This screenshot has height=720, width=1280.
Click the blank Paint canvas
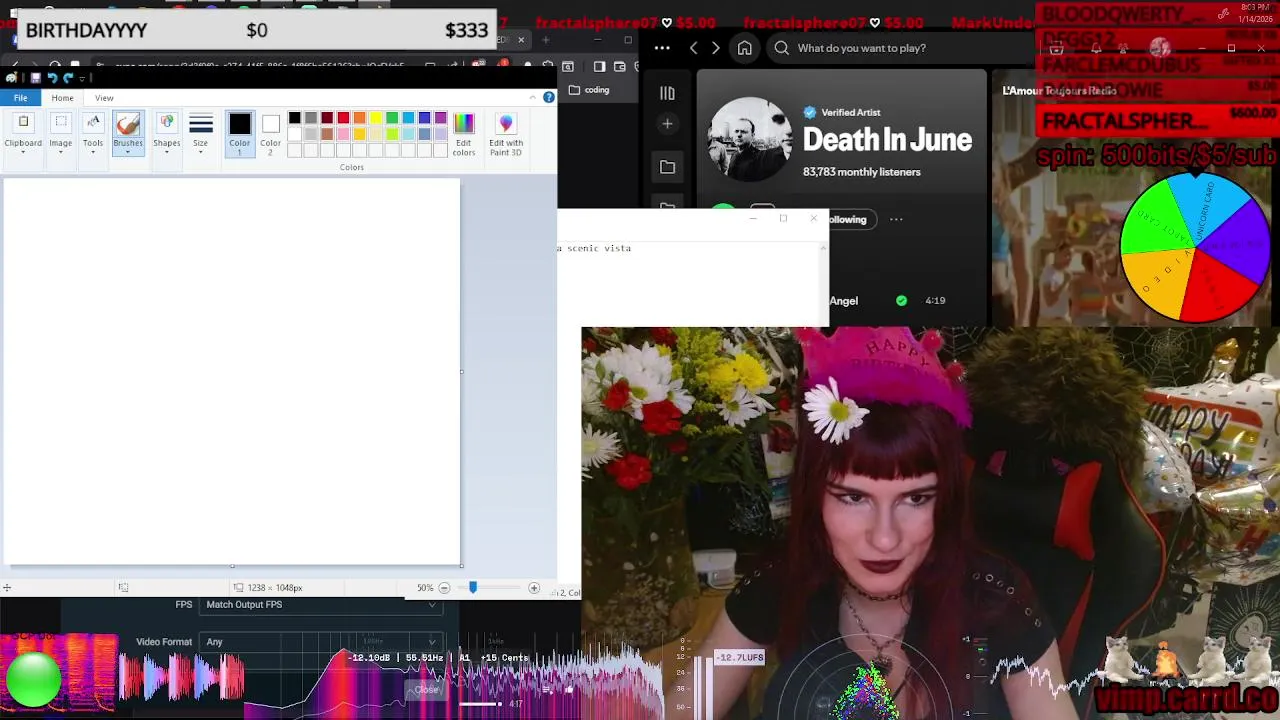[231, 372]
